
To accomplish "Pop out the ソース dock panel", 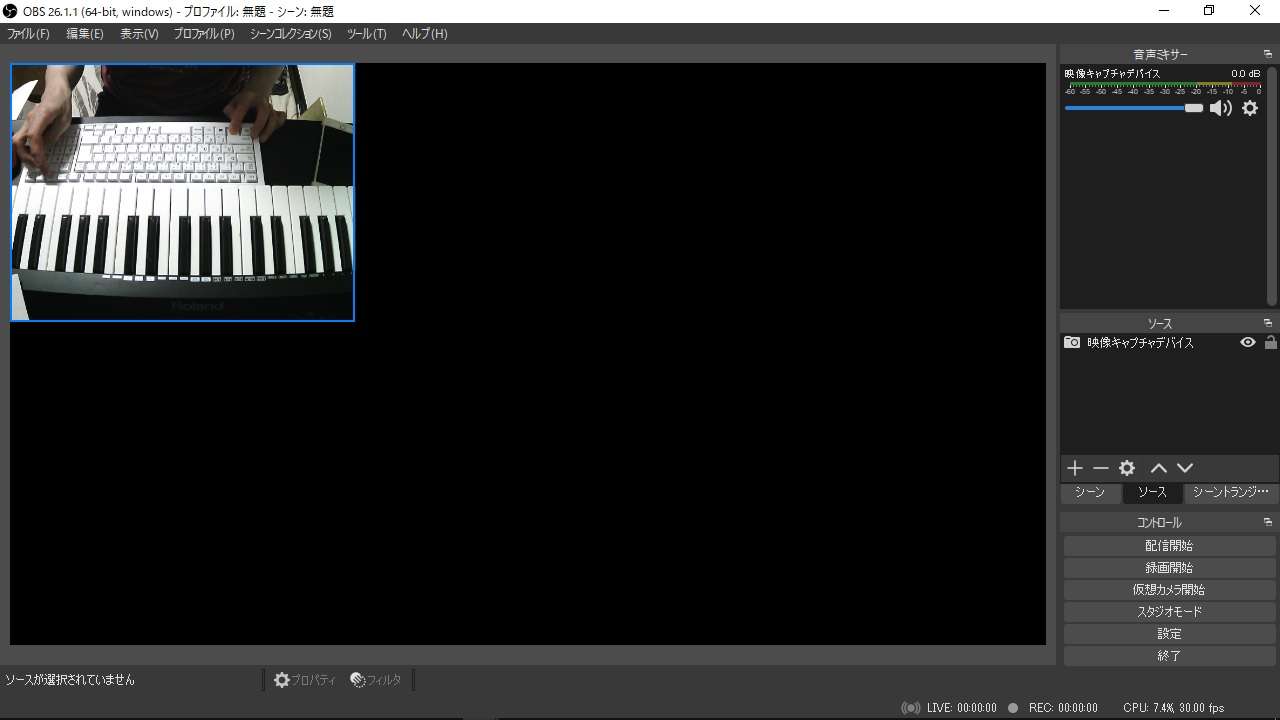I will 1268,323.
